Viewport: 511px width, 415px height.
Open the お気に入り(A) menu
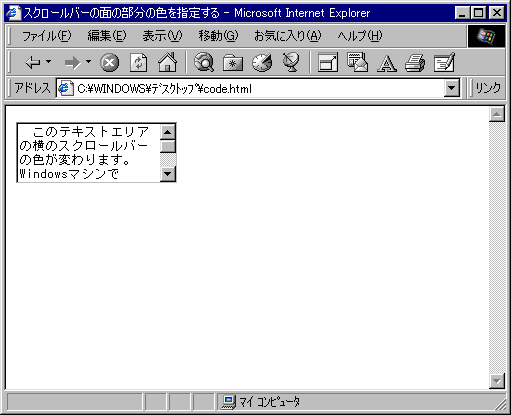click(287, 36)
